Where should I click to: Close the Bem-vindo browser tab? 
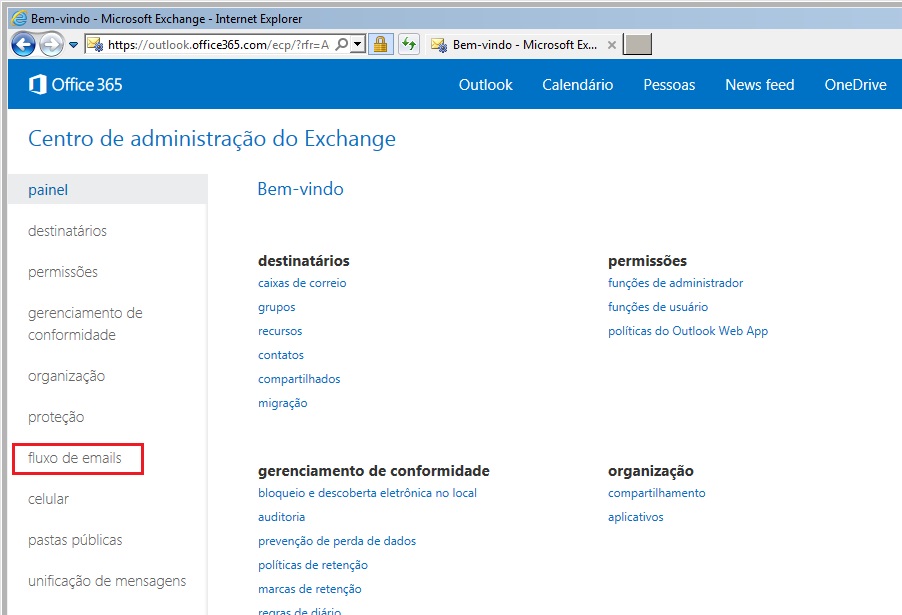click(612, 45)
